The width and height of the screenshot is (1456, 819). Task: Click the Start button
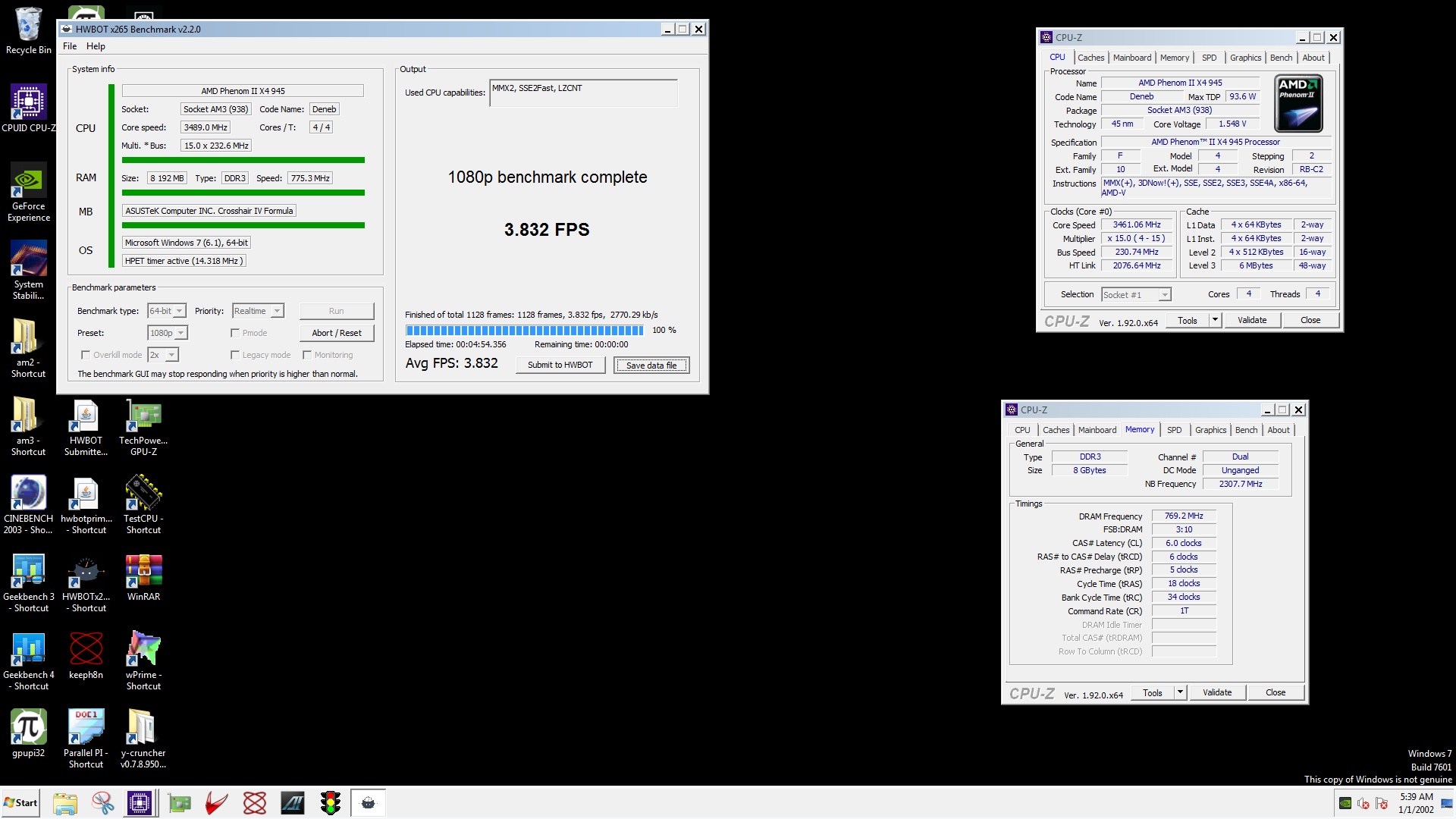[x=21, y=803]
